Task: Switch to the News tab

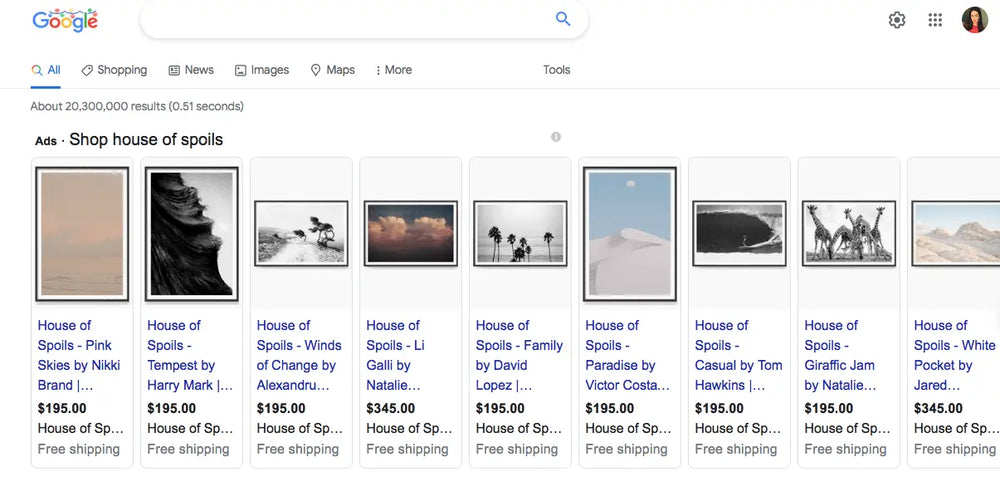Action: (191, 70)
